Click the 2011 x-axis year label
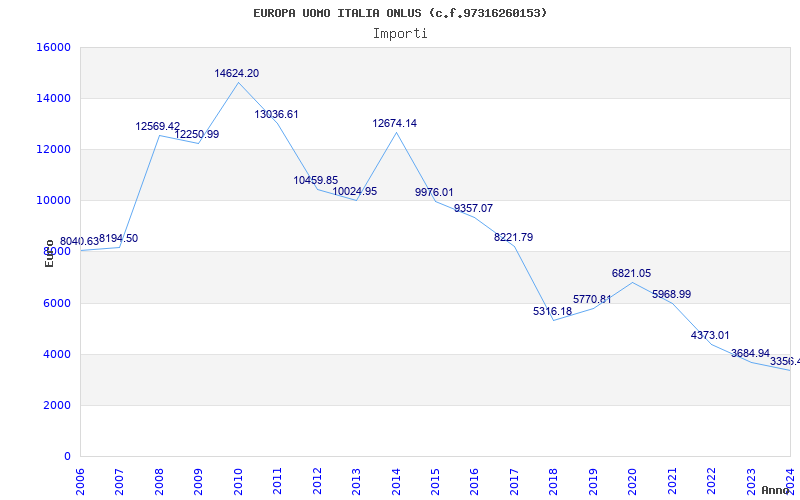The height and width of the screenshot is (500, 800). [x=277, y=481]
